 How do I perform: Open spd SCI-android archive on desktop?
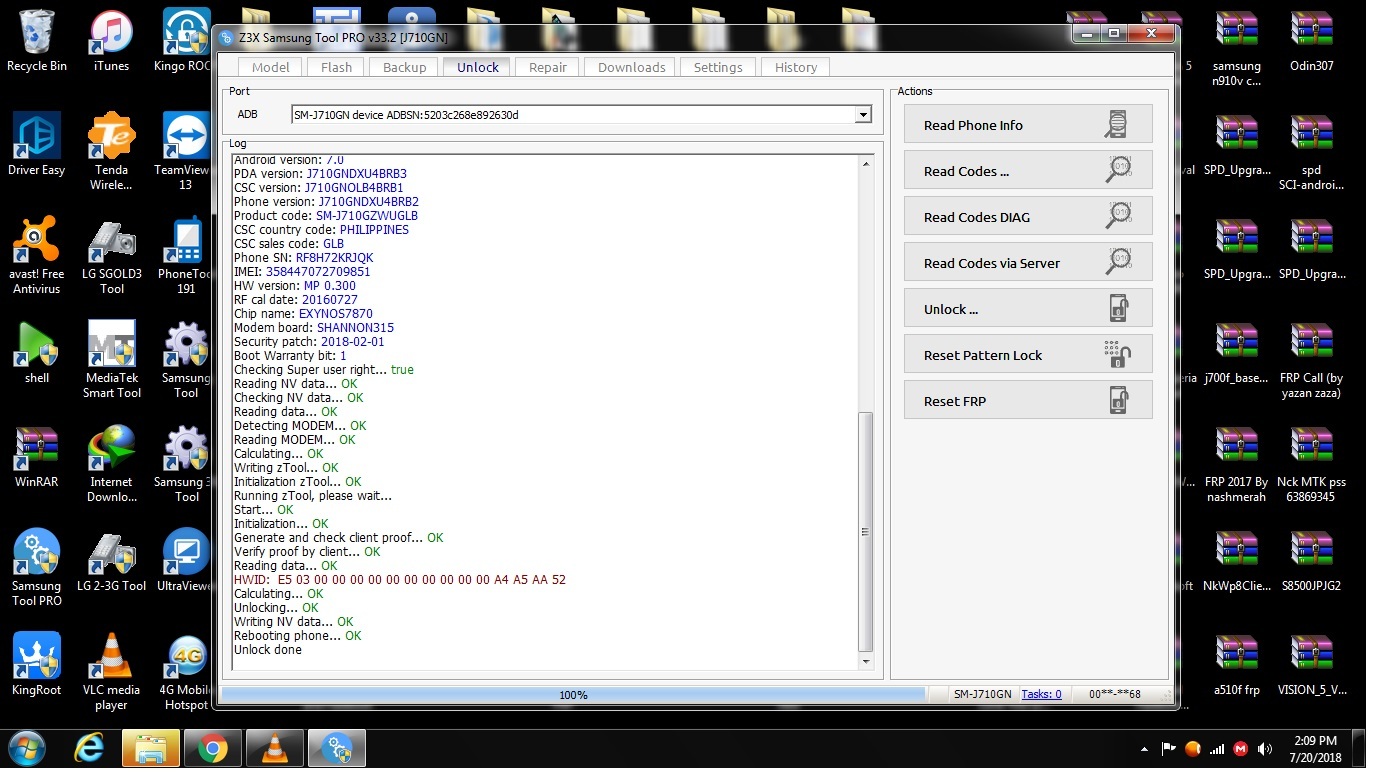1312,152
